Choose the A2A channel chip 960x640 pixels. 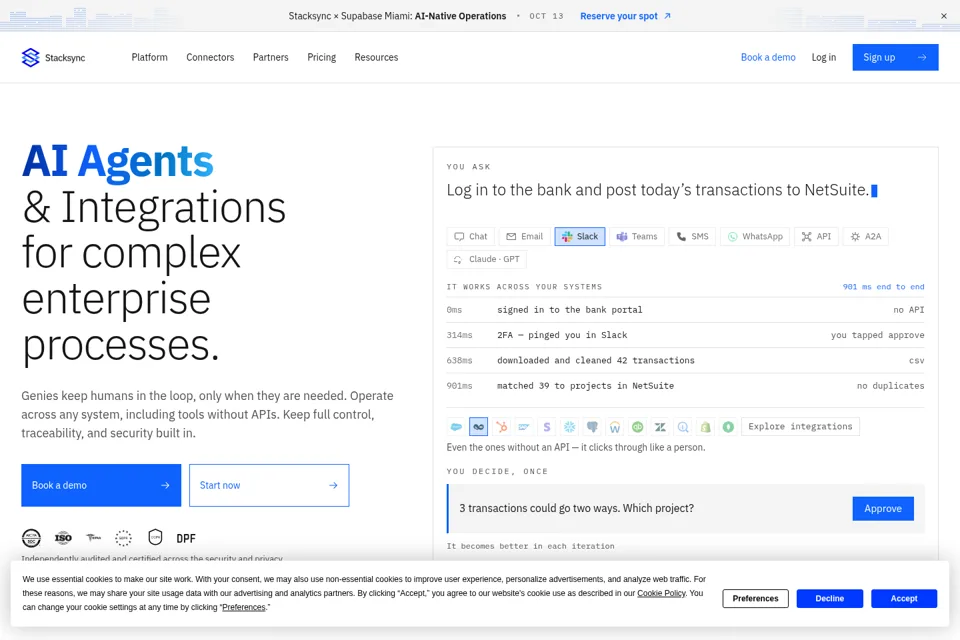click(866, 236)
